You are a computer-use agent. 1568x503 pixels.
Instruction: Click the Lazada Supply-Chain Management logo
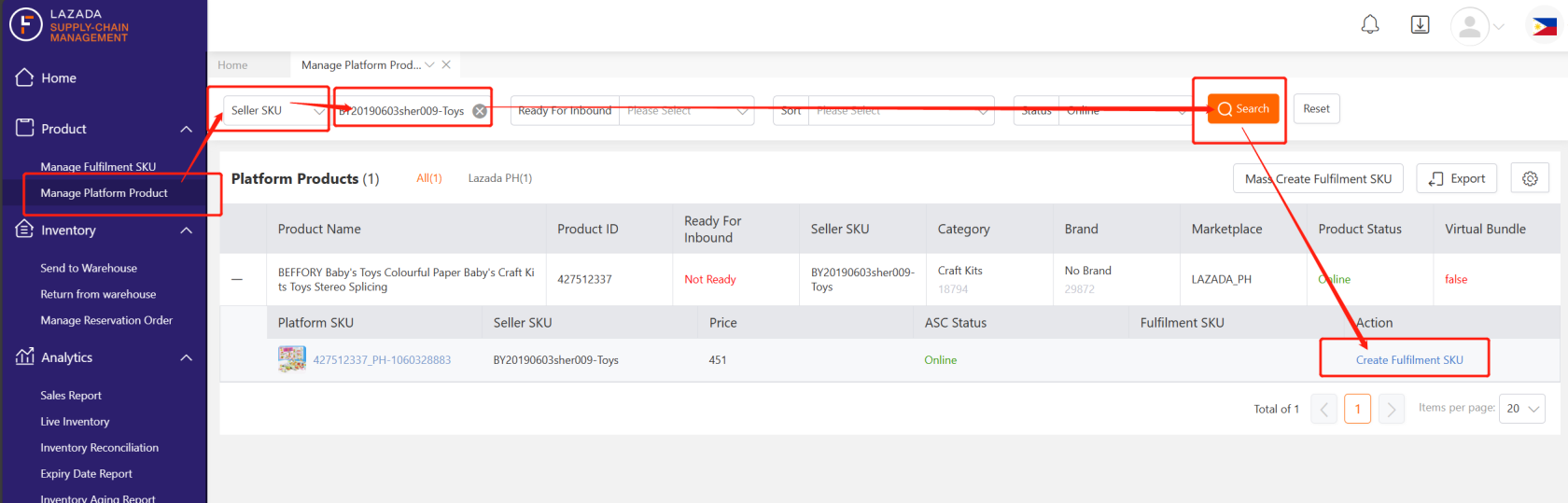tap(69, 25)
